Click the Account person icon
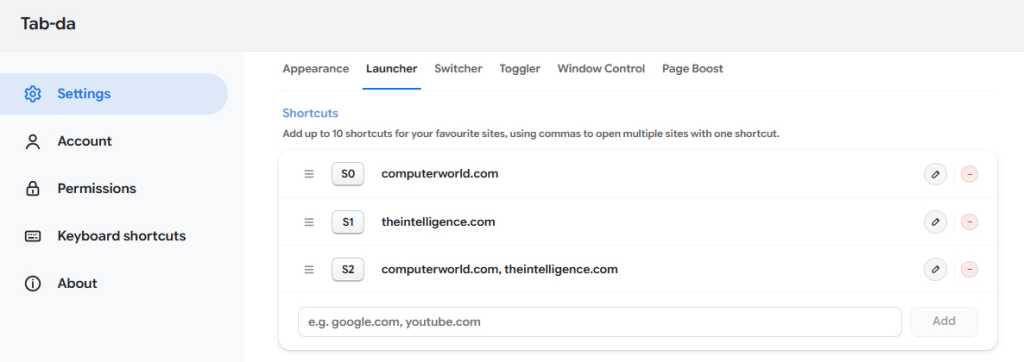 33,142
